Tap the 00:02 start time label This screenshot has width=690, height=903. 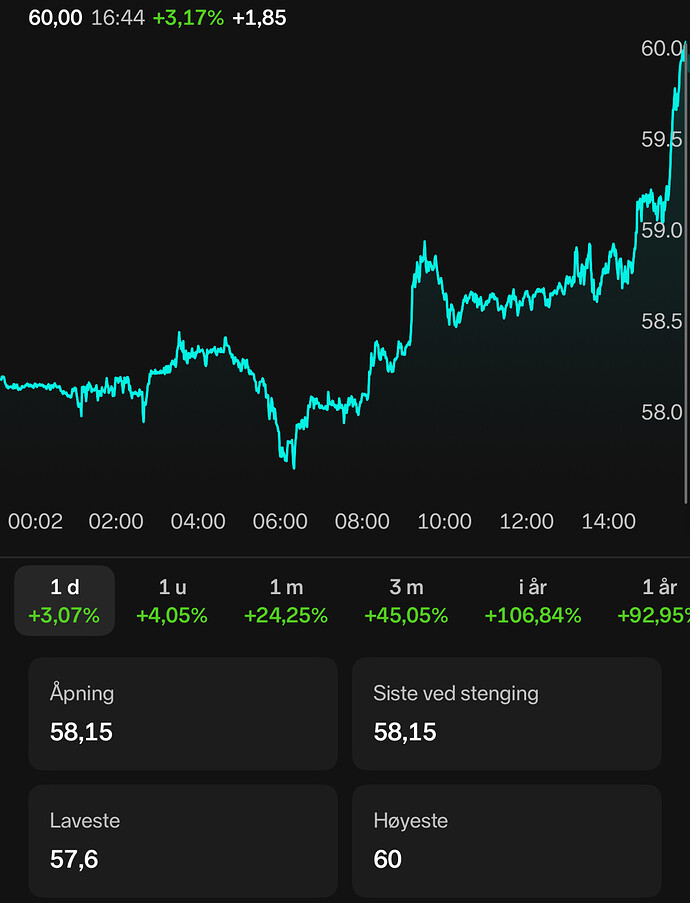[35, 521]
